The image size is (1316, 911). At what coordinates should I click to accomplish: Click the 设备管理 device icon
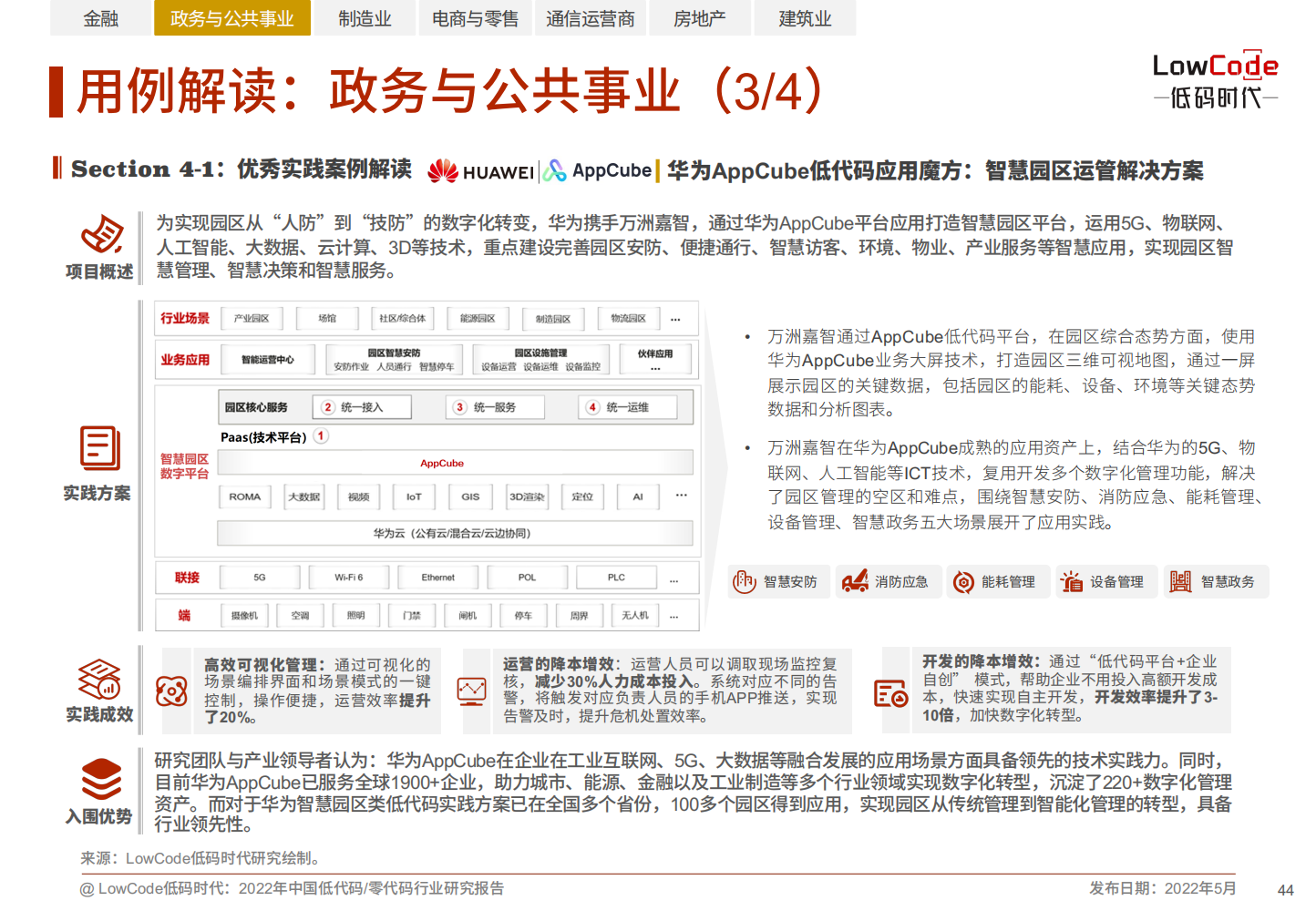pos(1072,581)
